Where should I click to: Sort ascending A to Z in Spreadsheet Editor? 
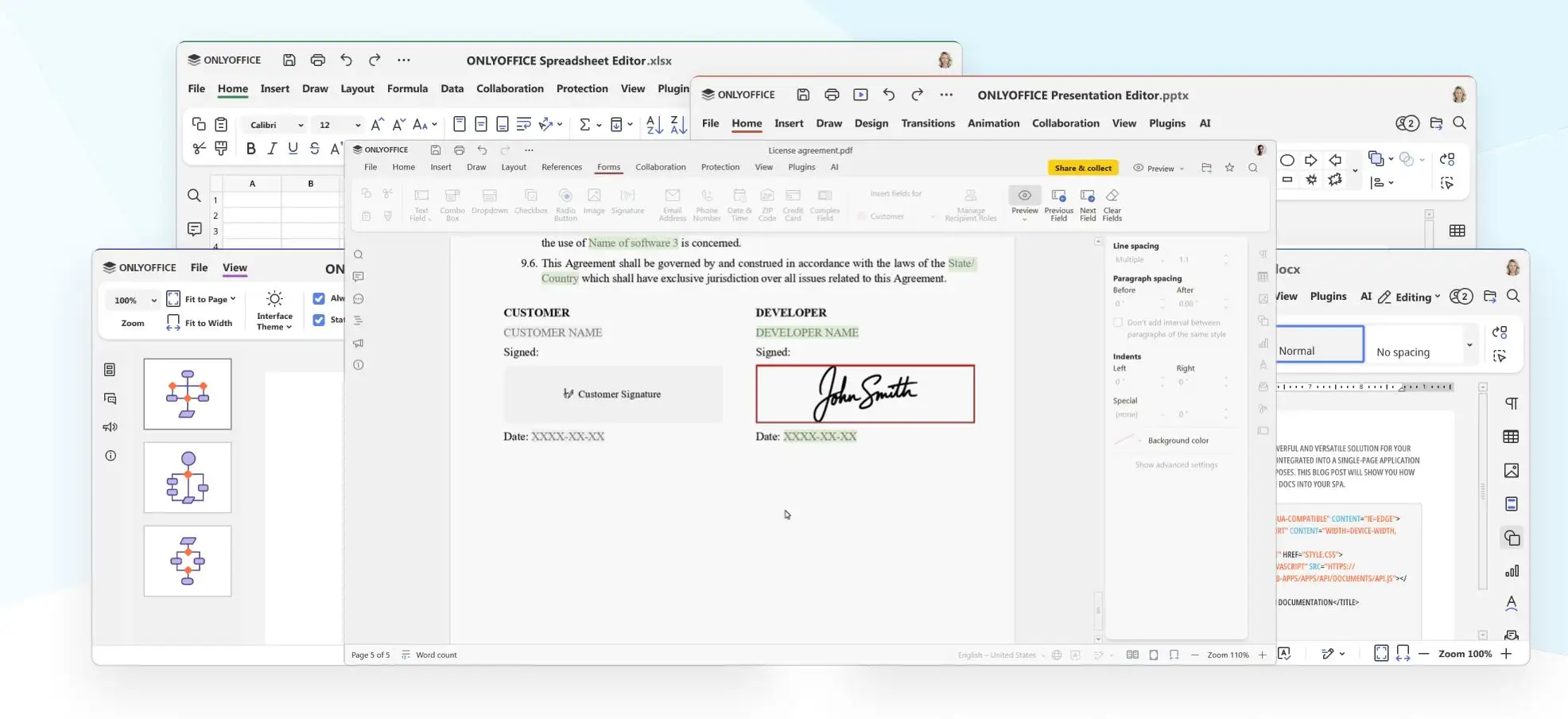[x=654, y=124]
